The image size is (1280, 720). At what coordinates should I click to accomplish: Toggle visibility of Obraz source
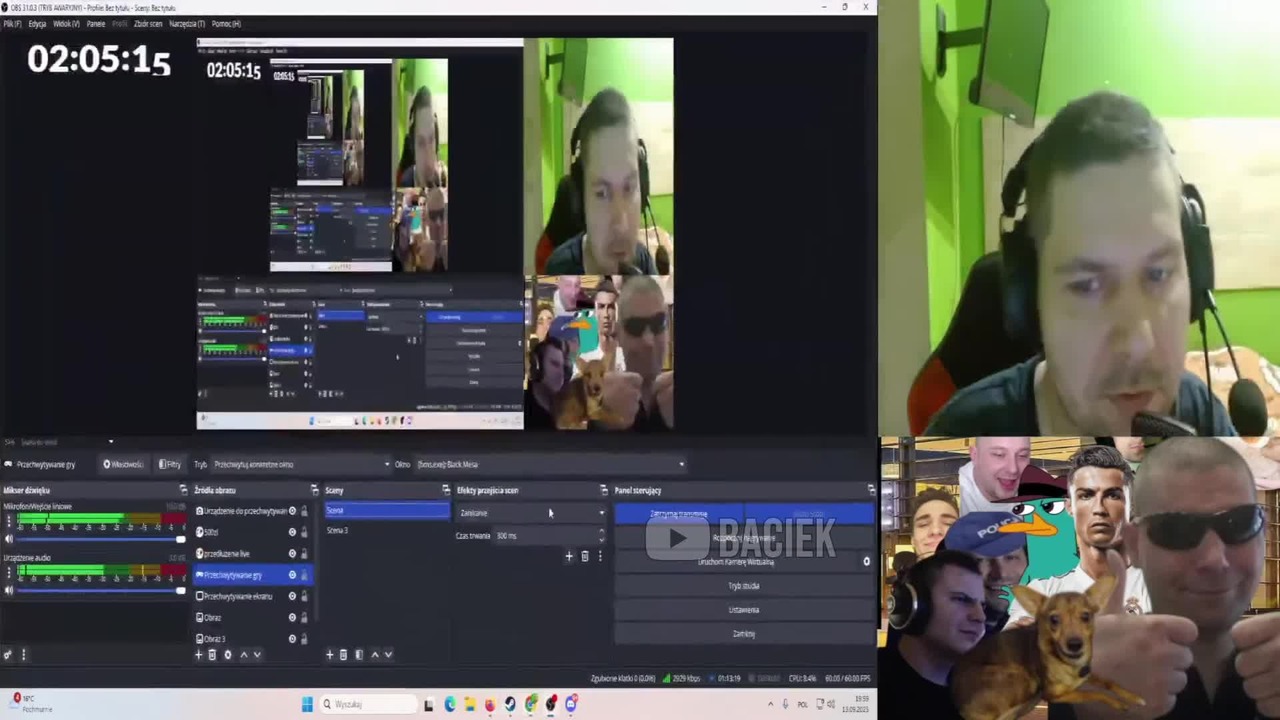point(292,618)
